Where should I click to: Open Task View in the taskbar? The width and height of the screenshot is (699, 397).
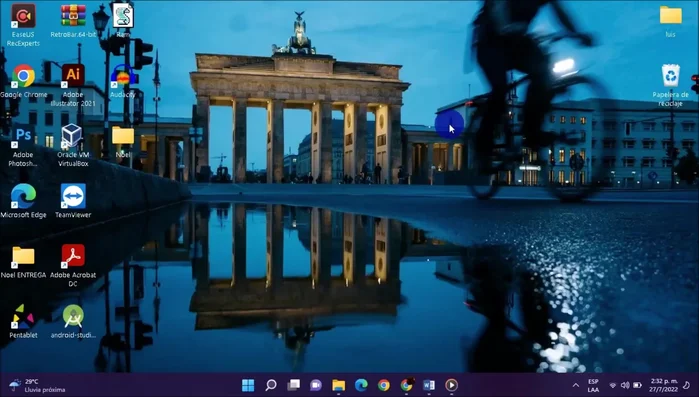[293, 385]
